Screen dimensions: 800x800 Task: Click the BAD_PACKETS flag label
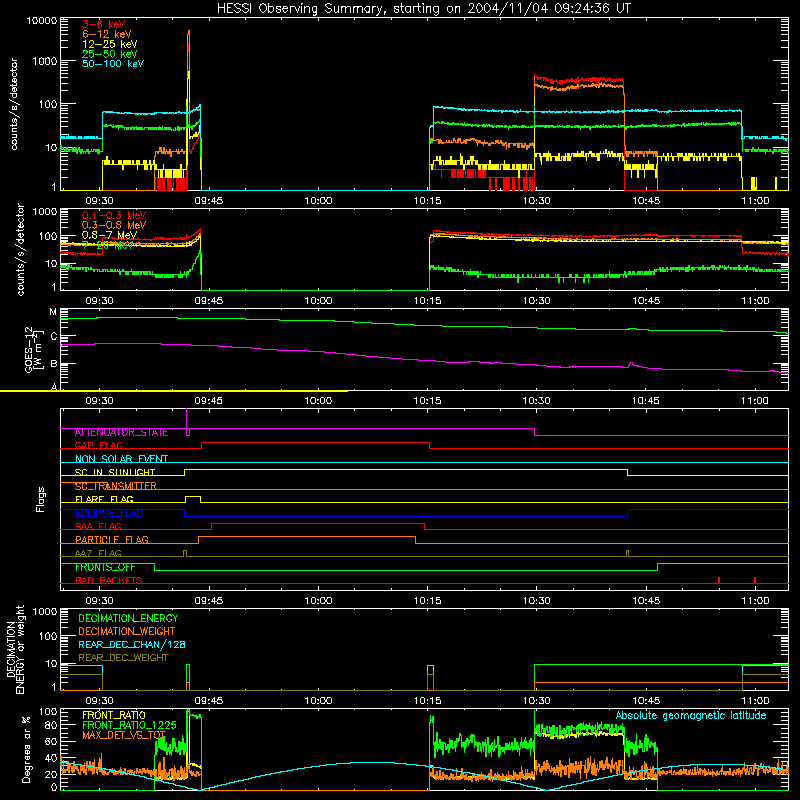point(109,580)
